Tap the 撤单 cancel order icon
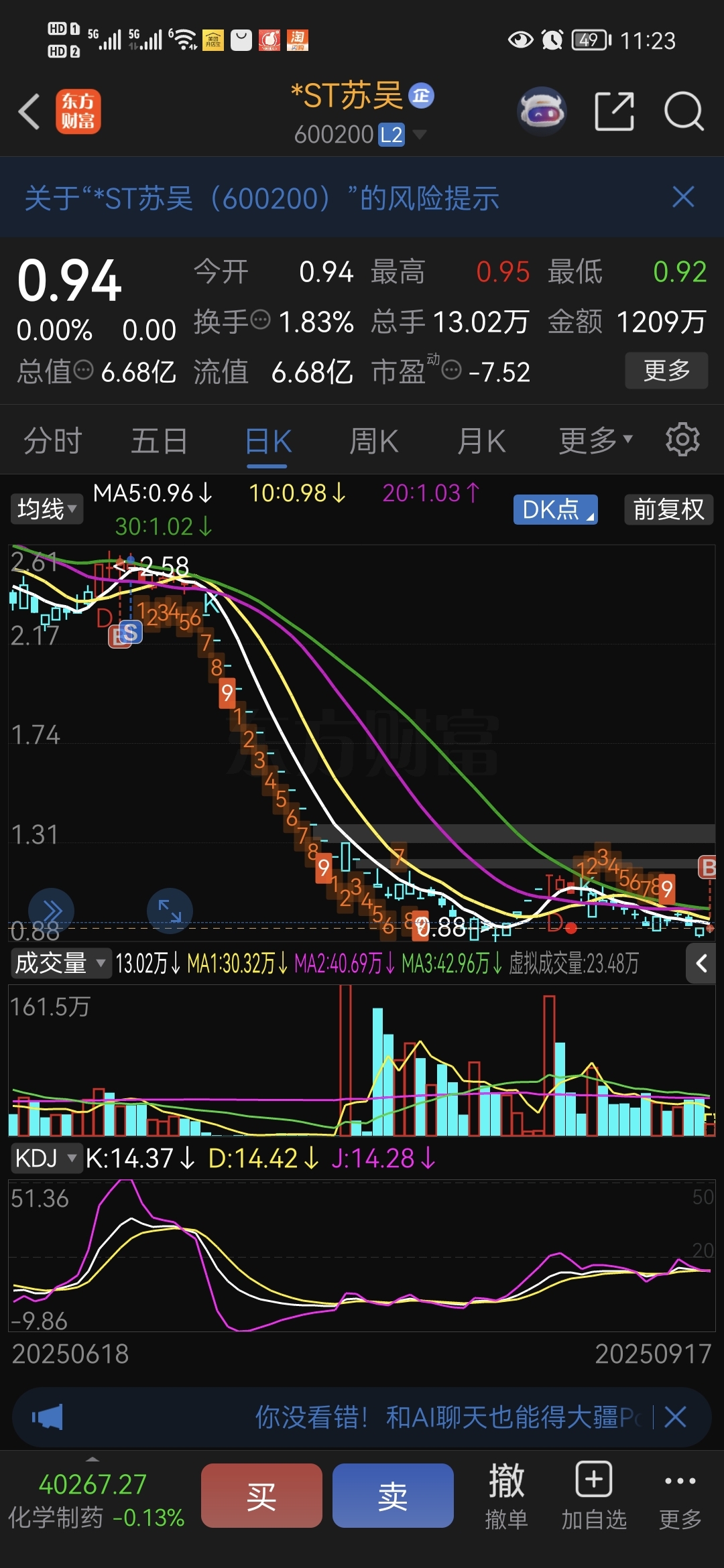Image resolution: width=724 pixels, height=1568 pixels. click(x=506, y=1496)
